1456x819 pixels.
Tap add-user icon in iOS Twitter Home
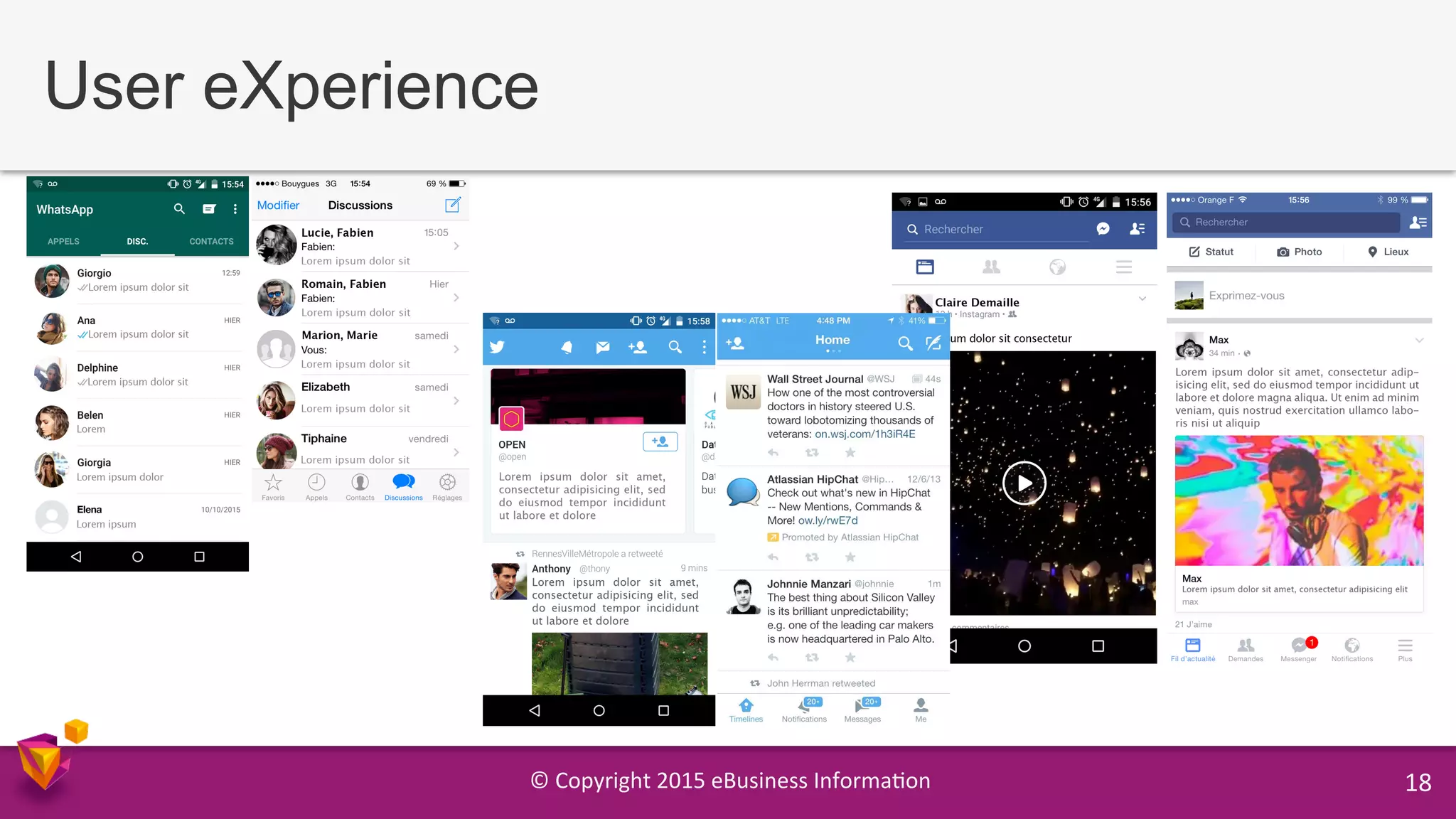[x=735, y=343]
